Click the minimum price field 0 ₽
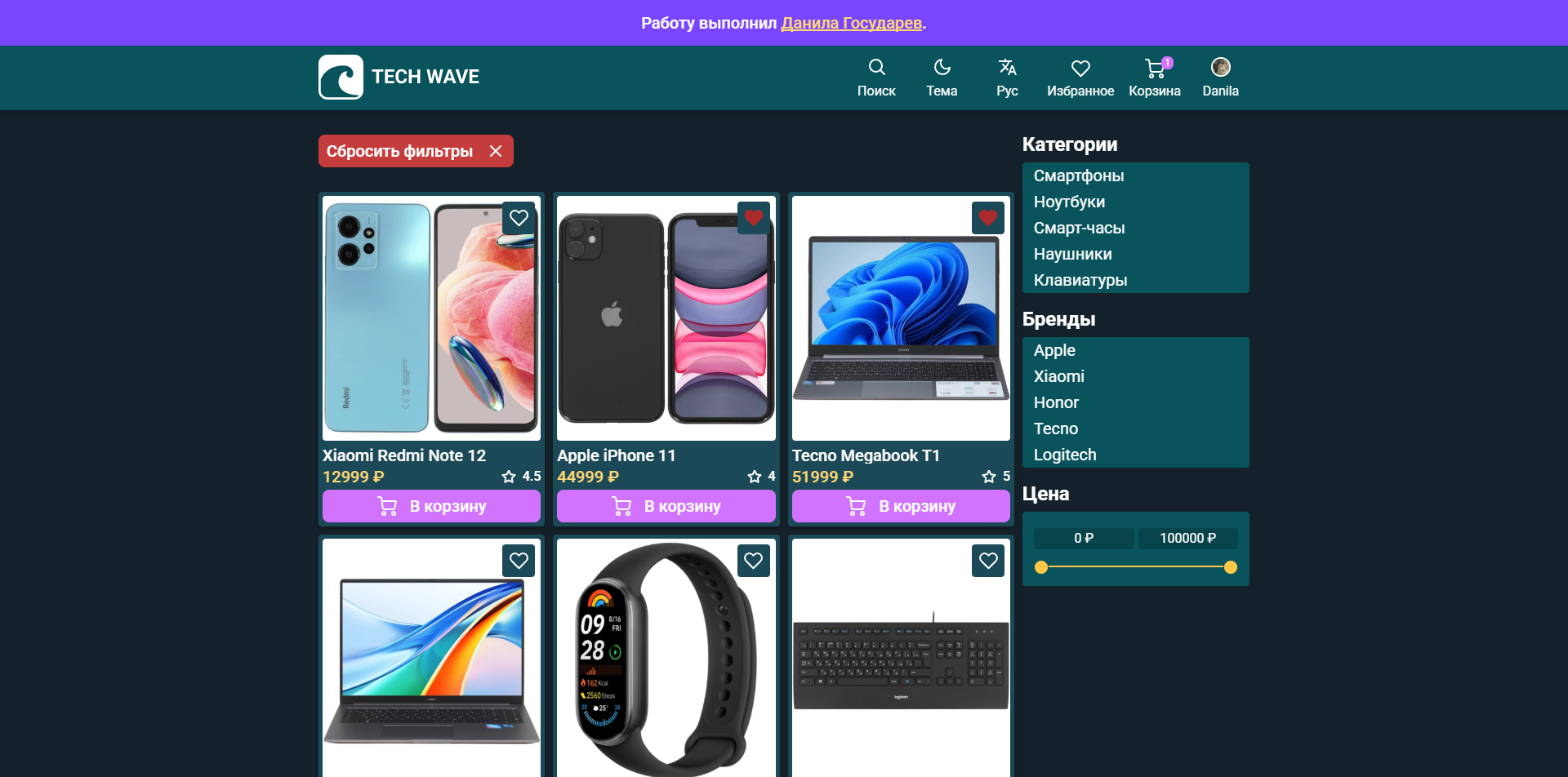 (1084, 538)
